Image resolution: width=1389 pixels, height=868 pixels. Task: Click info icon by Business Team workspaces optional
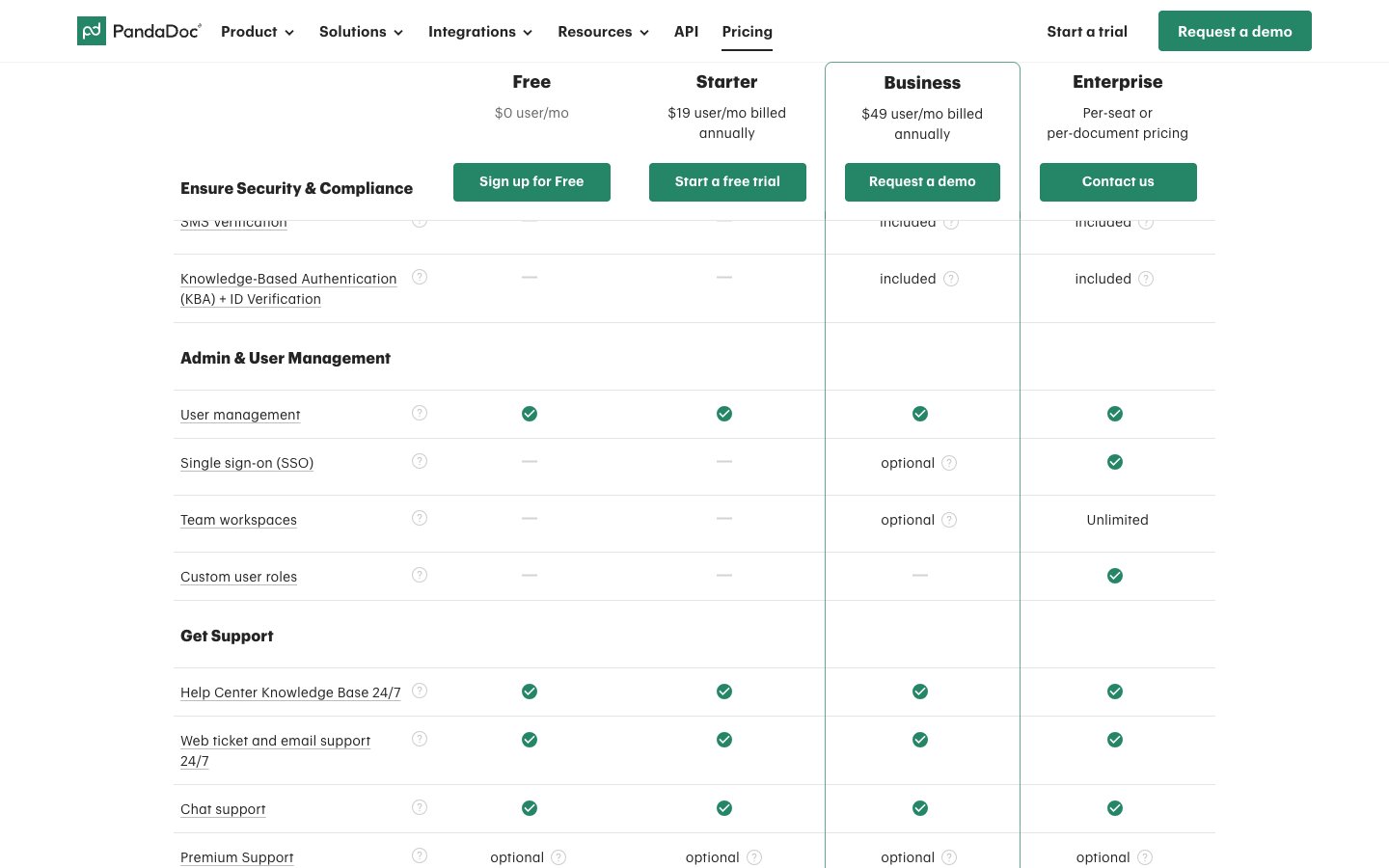[949, 520]
